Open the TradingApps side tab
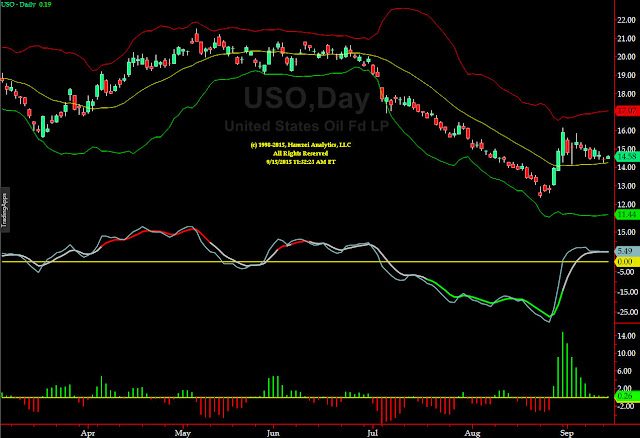Image resolution: width=640 pixels, height=438 pixels. point(4,210)
